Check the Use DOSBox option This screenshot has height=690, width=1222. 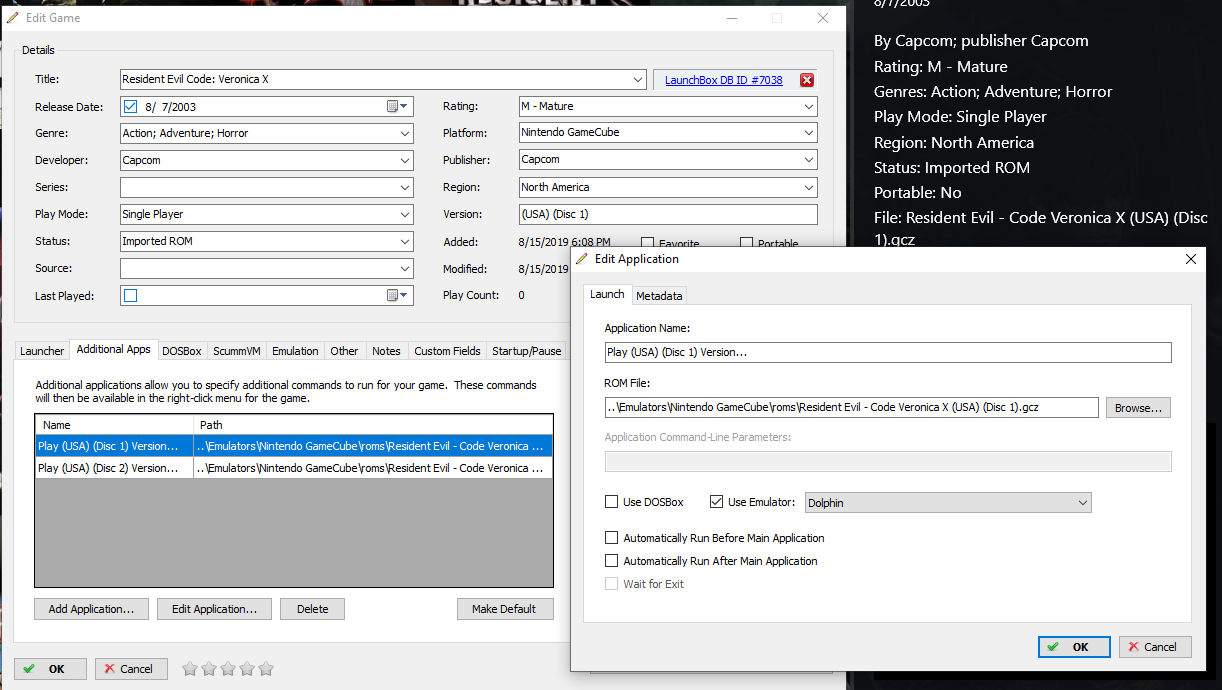click(x=612, y=502)
